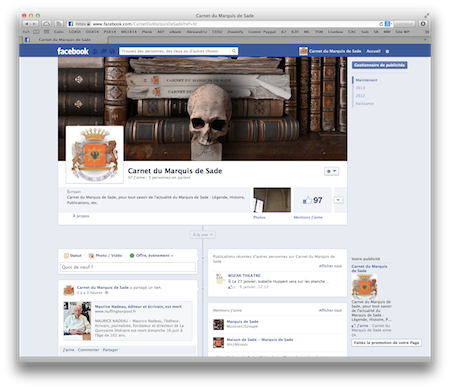This screenshot has width=450, height=389.
Task: Open the 'À la une' dropdown
Action: pos(202,235)
